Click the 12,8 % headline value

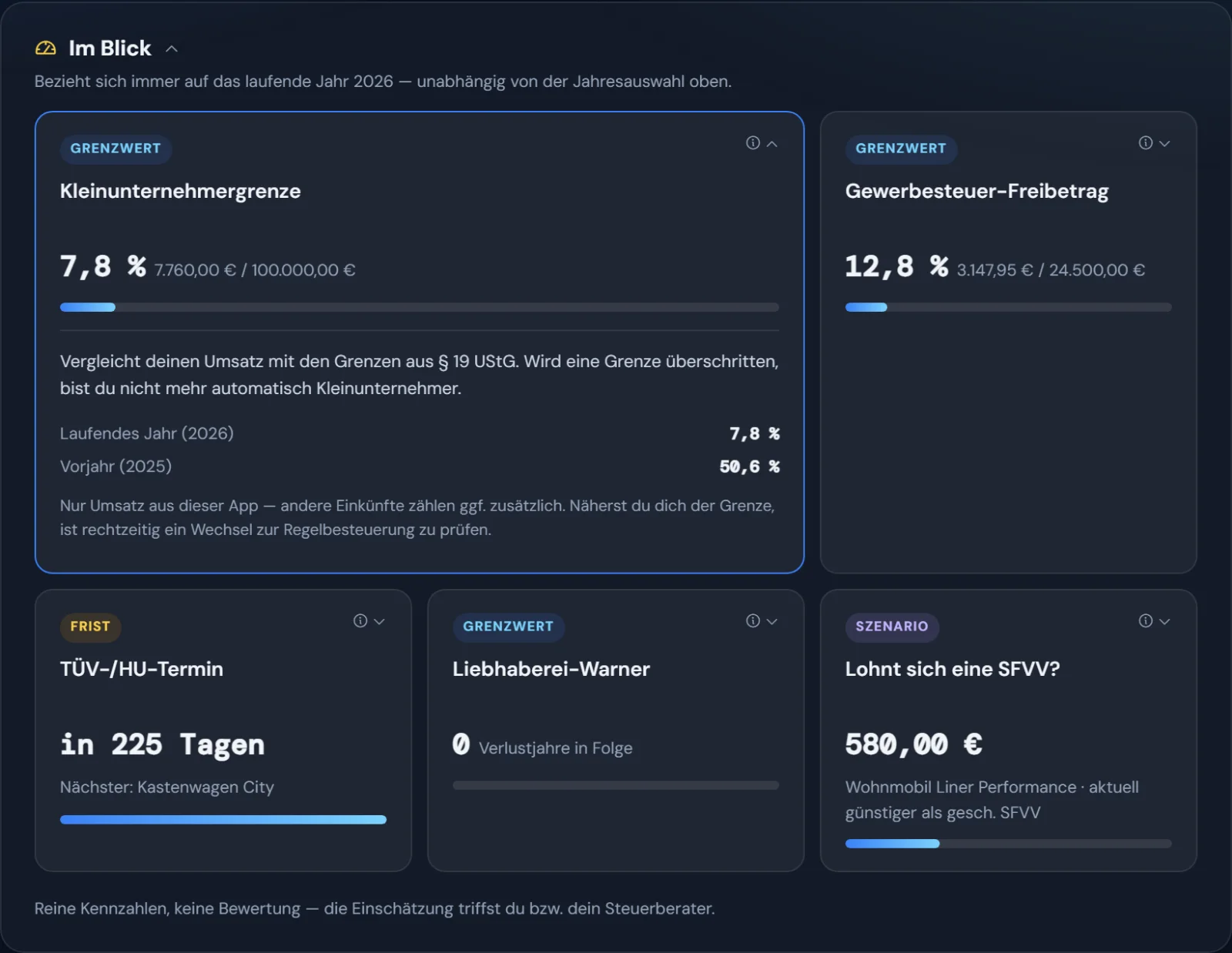coord(896,267)
